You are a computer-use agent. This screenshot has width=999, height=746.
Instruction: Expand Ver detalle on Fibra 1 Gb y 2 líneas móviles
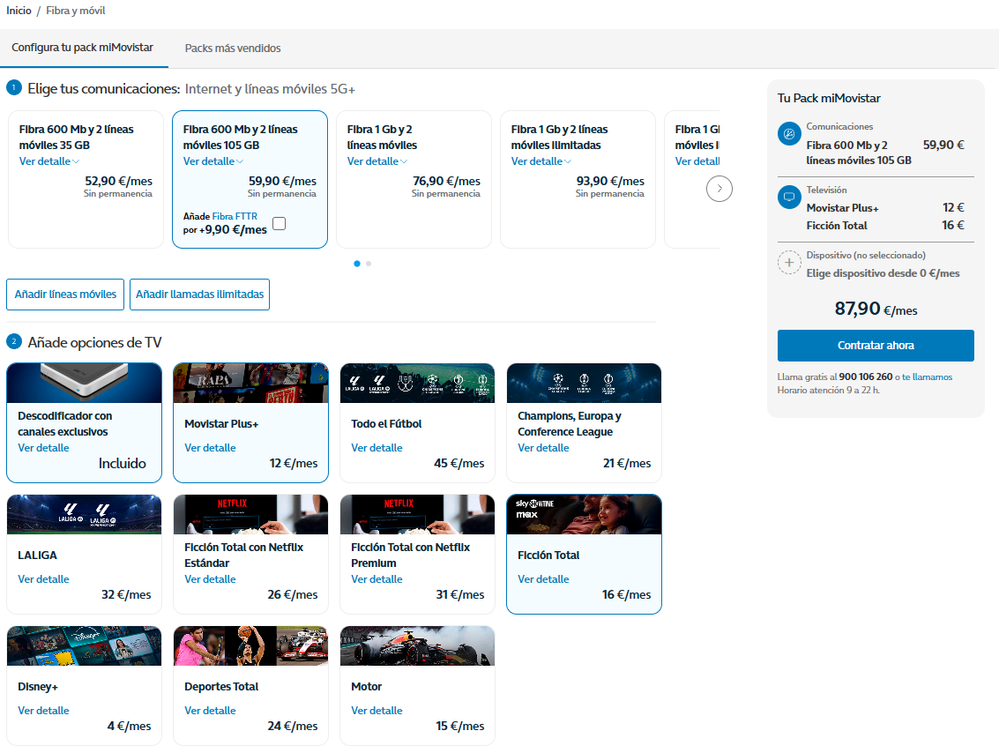click(x=377, y=161)
